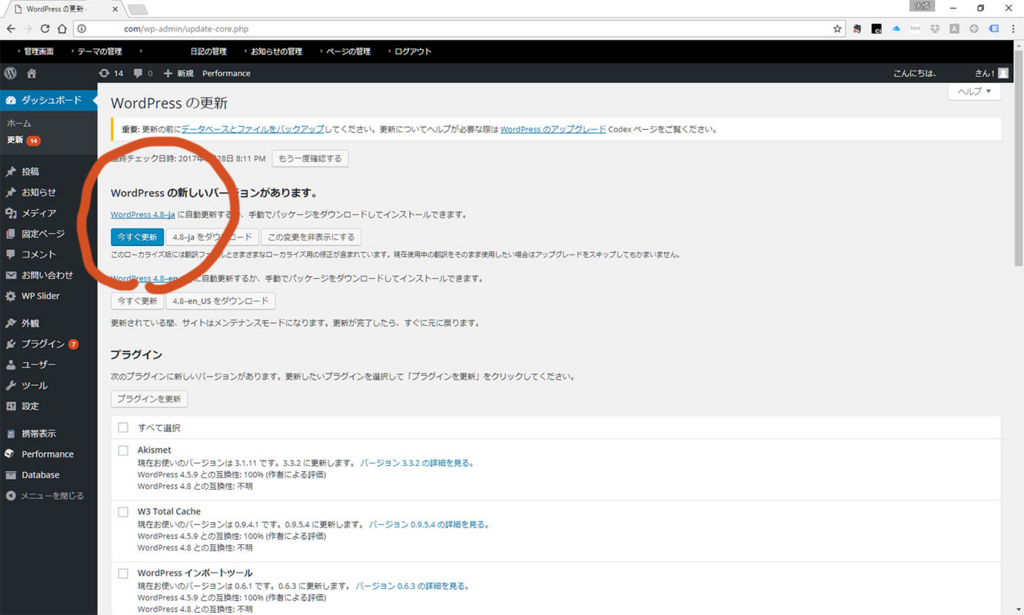Viewport: 1024px width, 615px height.
Task: Click blue 今すぐ更新 button for 4.8-ja
Action: [x=137, y=237]
